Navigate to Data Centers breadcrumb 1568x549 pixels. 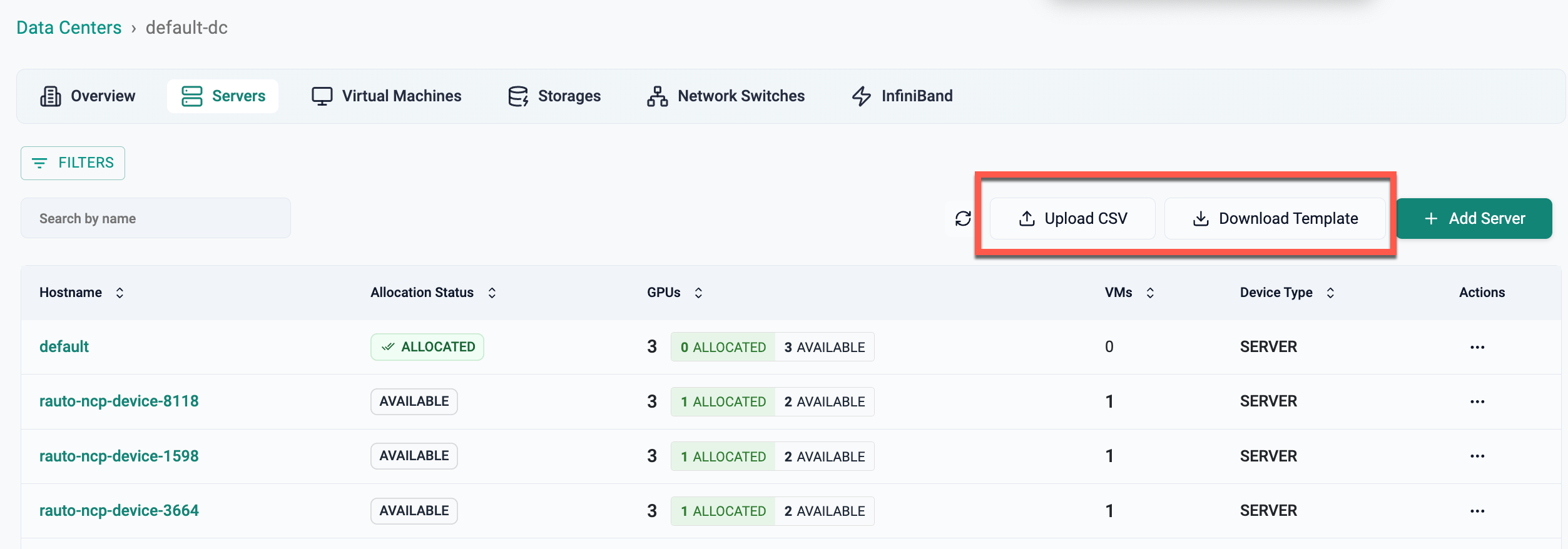(69, 28)
